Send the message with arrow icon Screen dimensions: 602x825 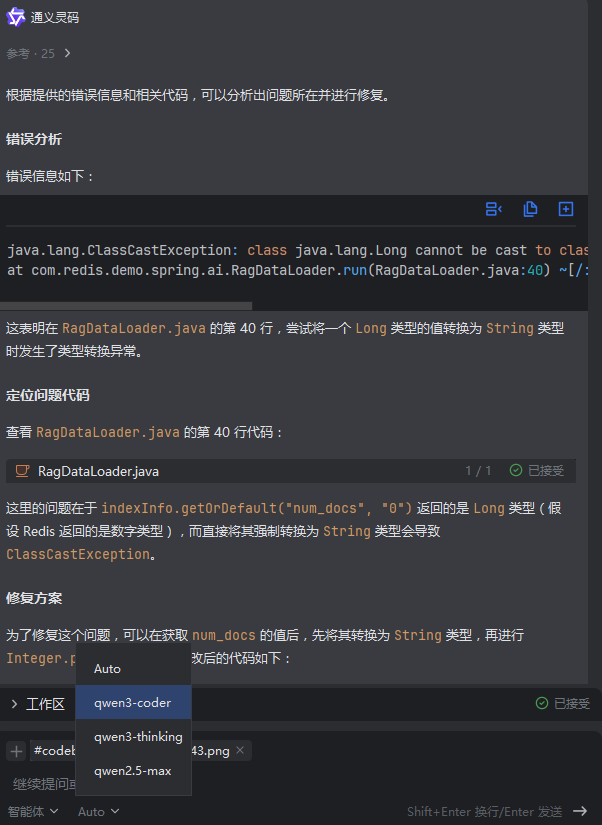coord(580,812)
